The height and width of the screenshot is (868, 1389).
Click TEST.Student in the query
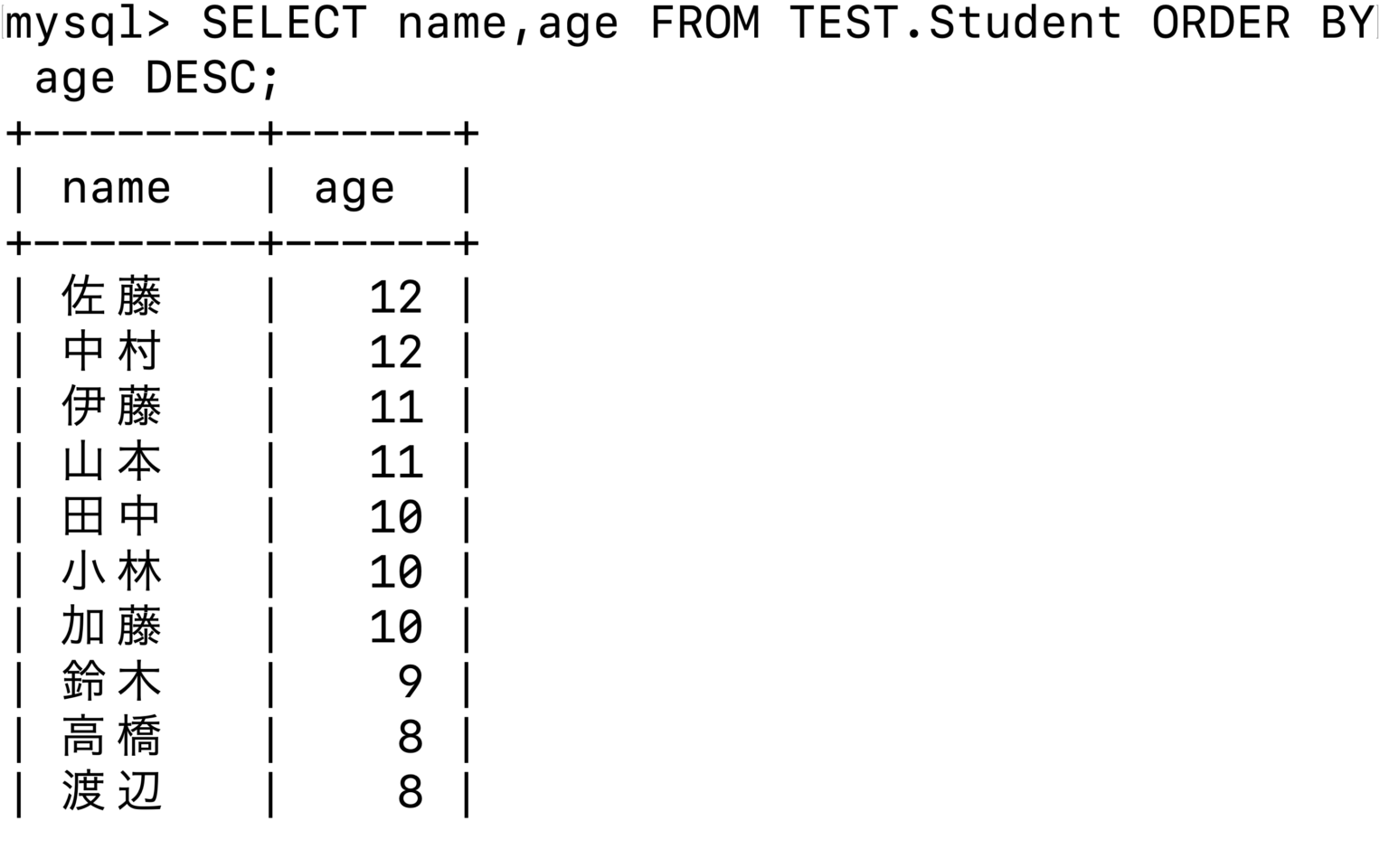955,24
